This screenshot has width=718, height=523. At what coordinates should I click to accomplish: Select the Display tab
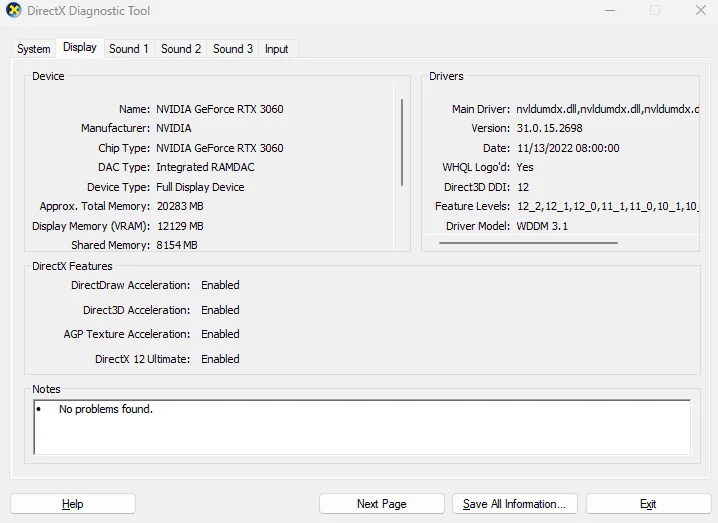tap(80, 47)
